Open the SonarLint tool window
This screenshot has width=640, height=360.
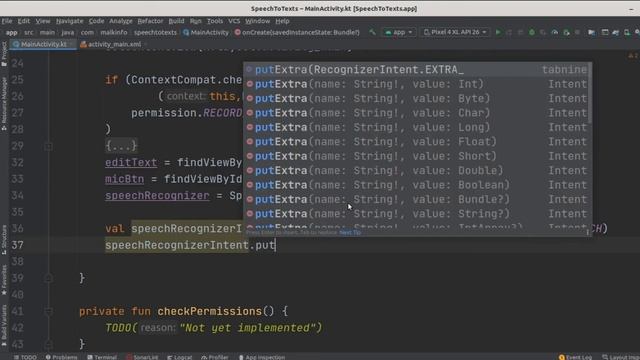tap(142, 357)
